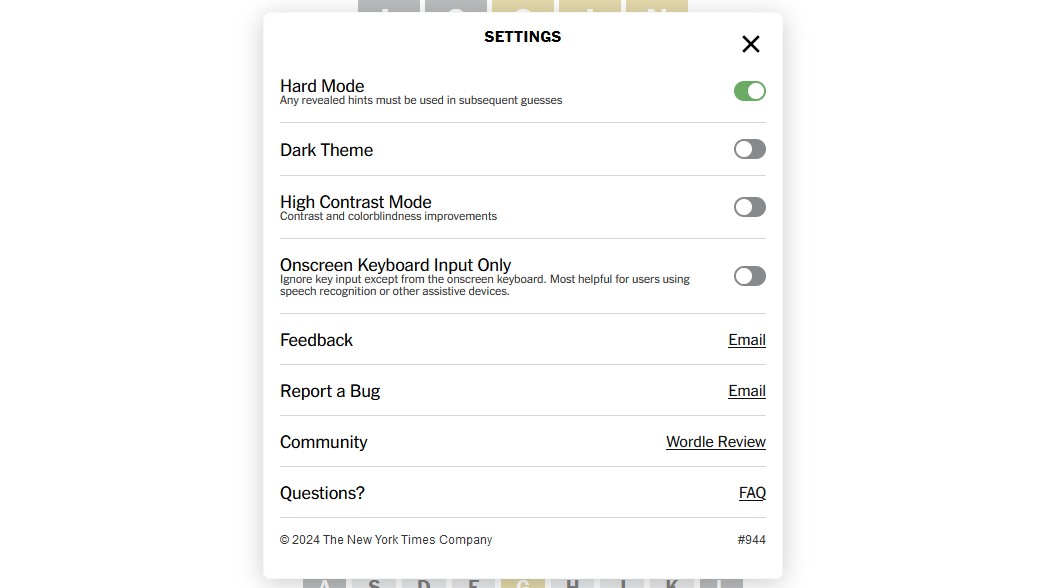This screenshot has height=588, width=1045.
Task: Tap the yellow G key on keyboard
Action: click(522, 583)
